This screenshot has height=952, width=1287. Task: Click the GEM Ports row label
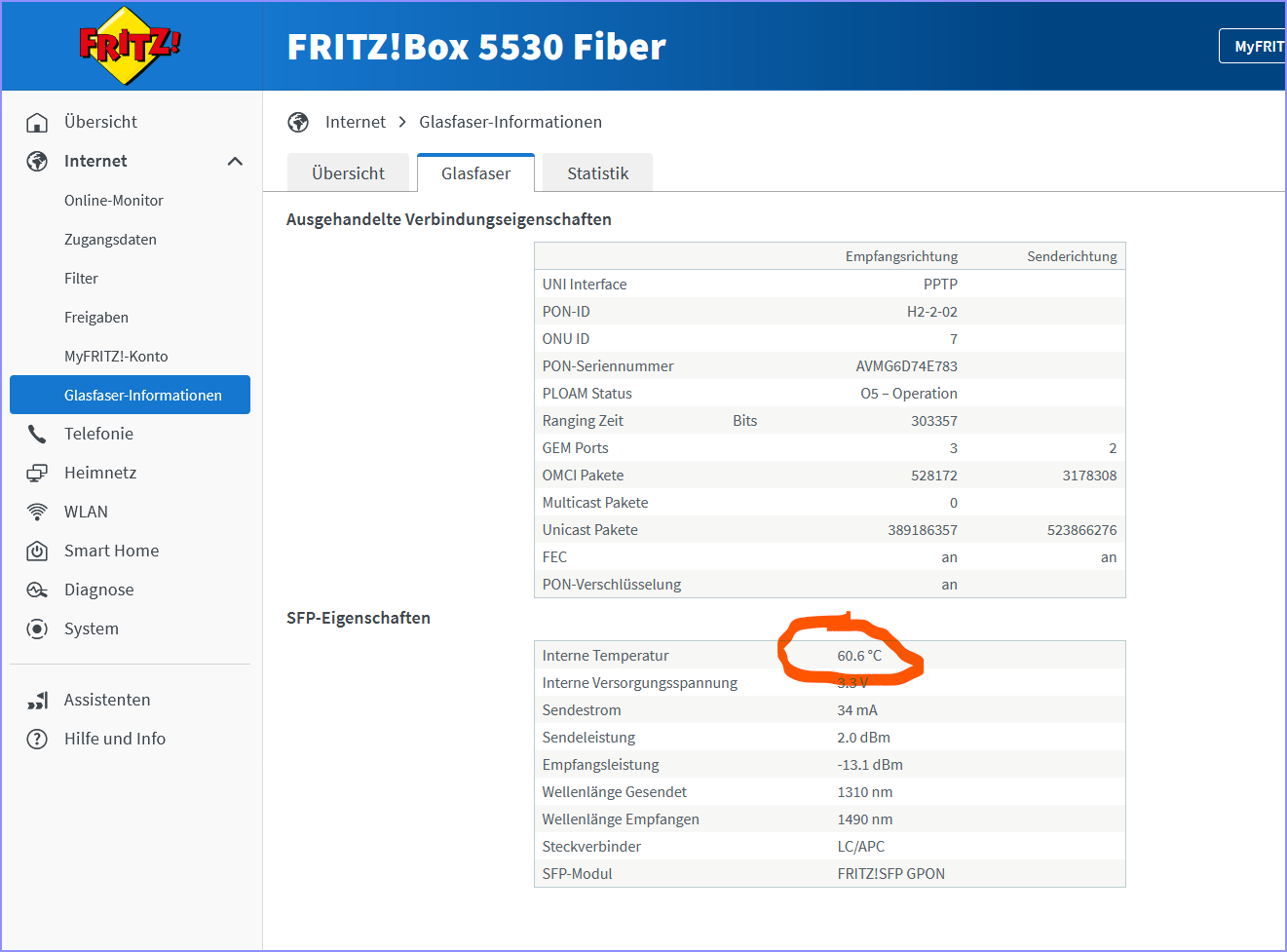[576, 448]
